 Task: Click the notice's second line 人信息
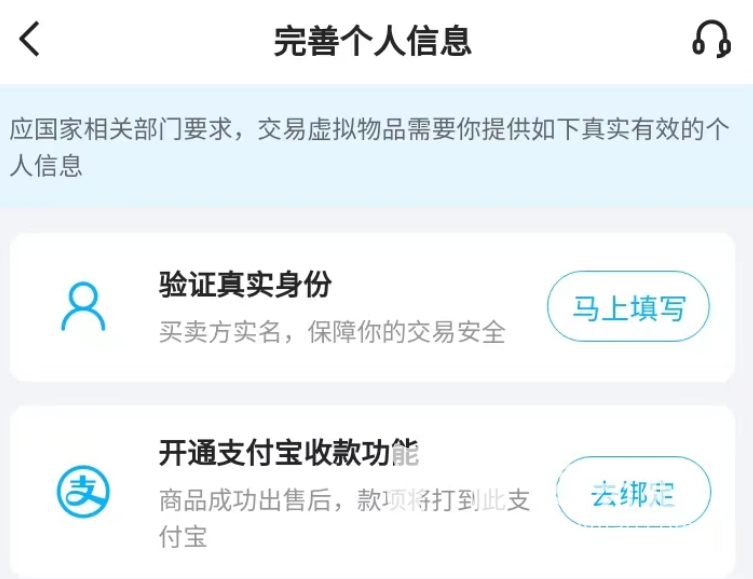point(46,166)
